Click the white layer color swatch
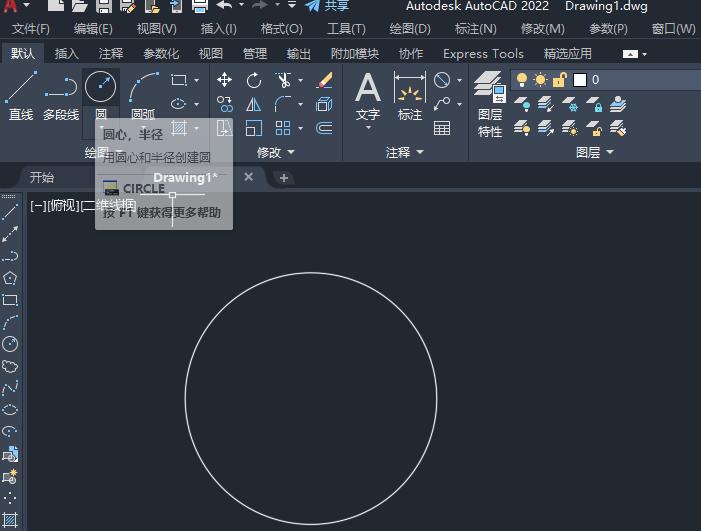 click(x=580, y=80)
